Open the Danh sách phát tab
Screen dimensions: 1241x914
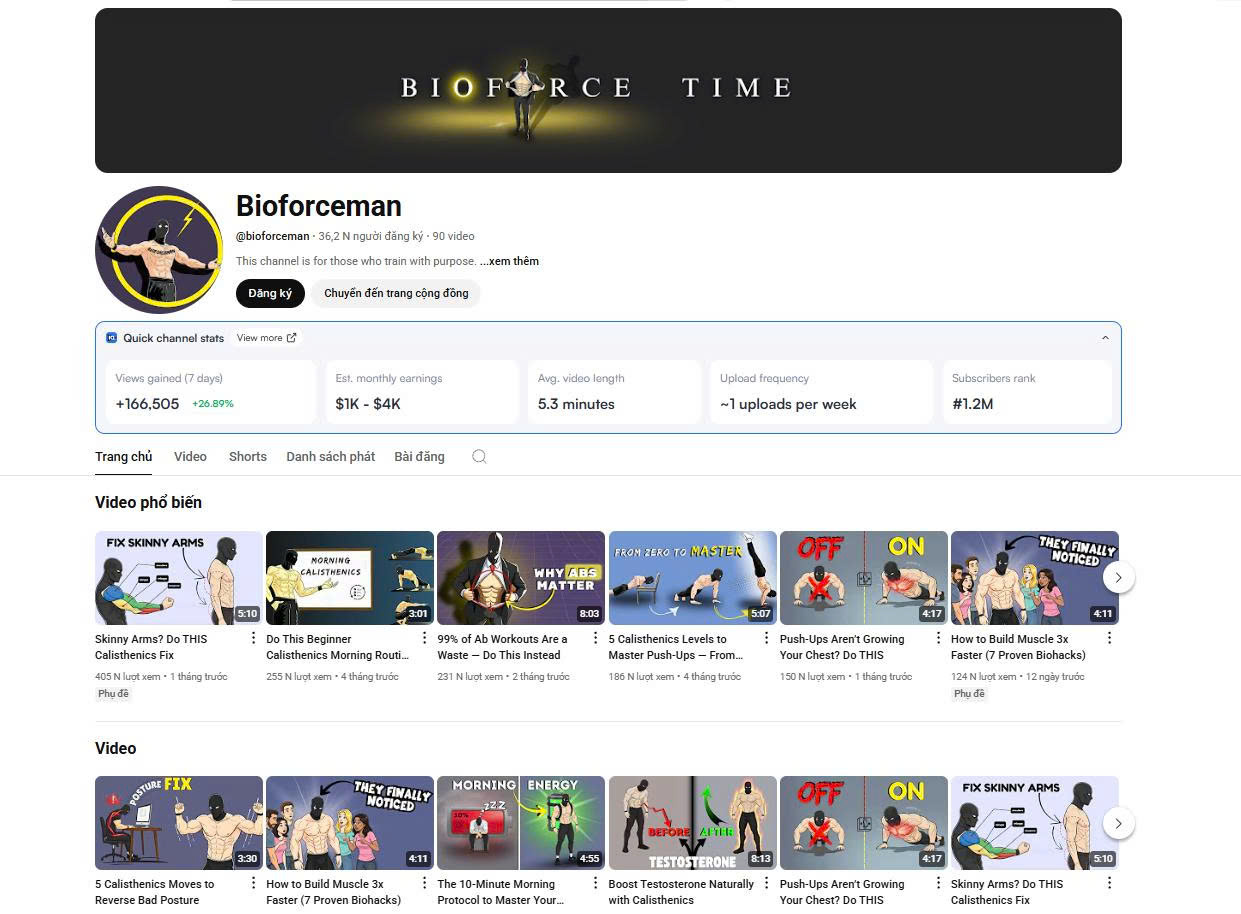330,457
